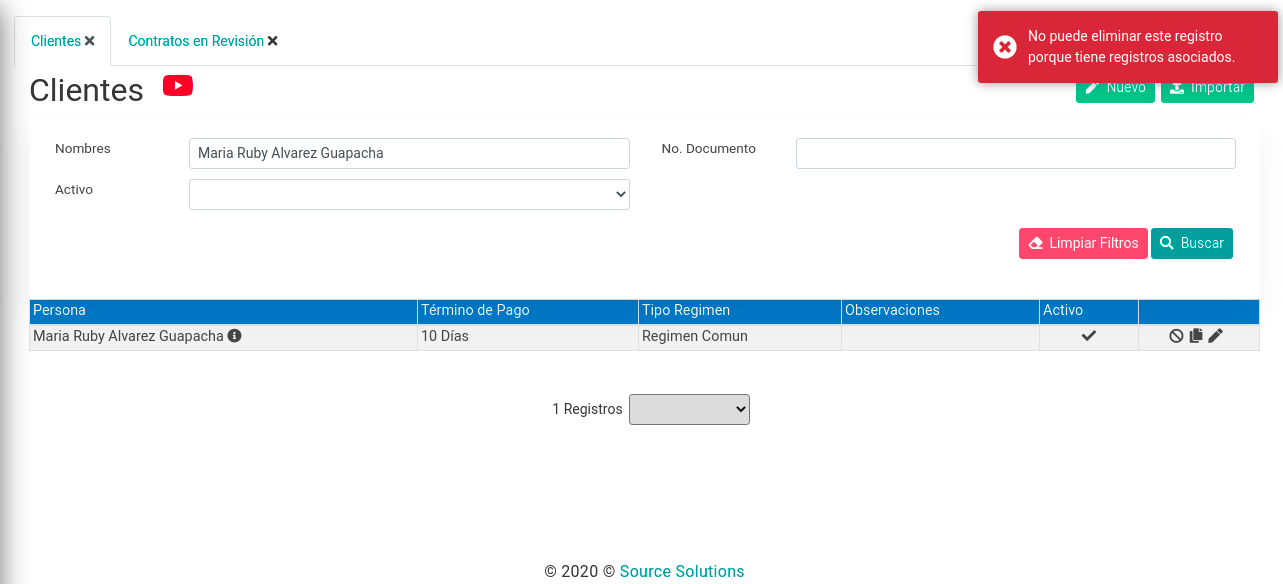Open the YouTube help video icon
The image size is (1283, 584).
click(178, 86)
